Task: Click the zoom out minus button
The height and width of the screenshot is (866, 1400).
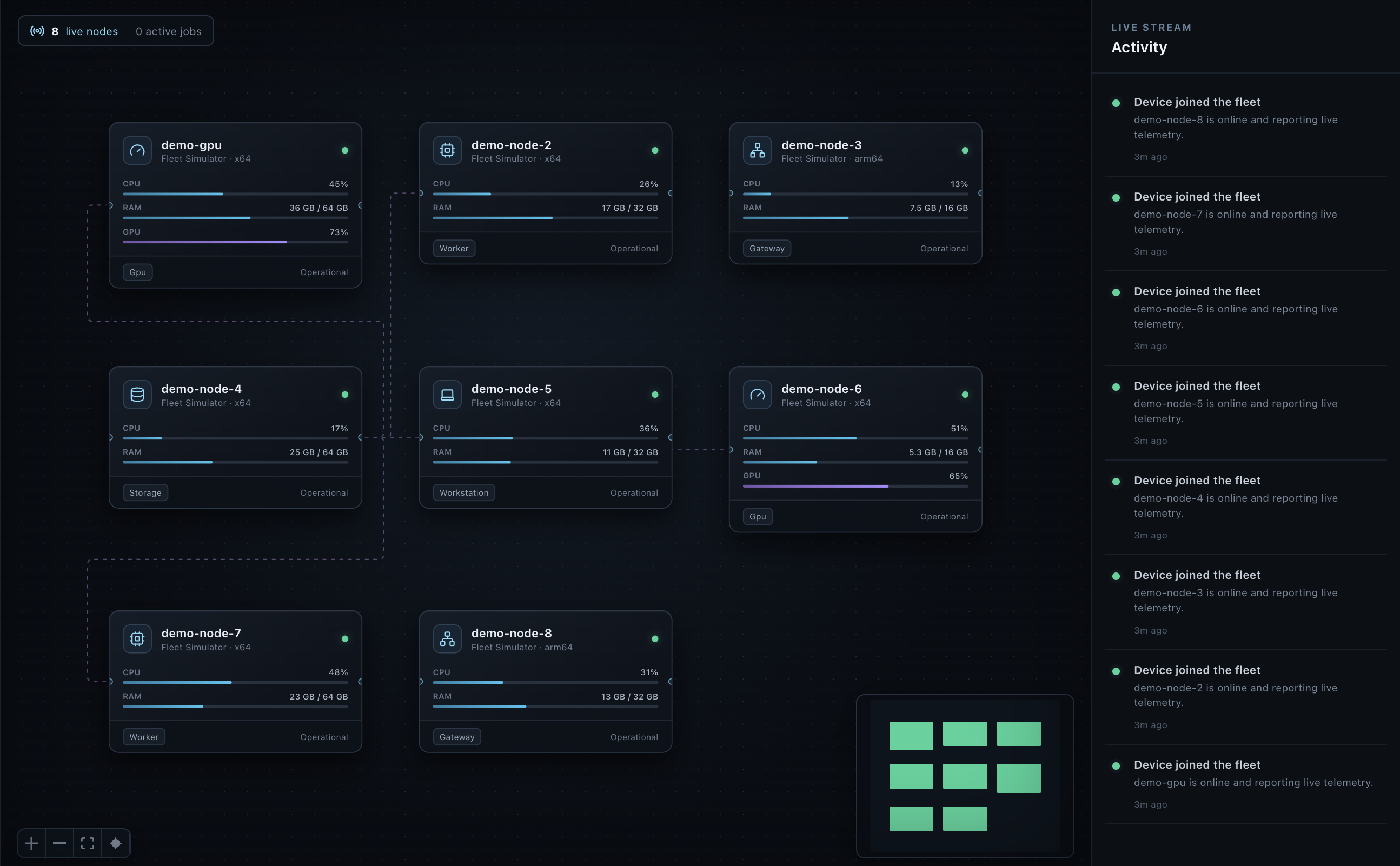Action: (59, 843)
